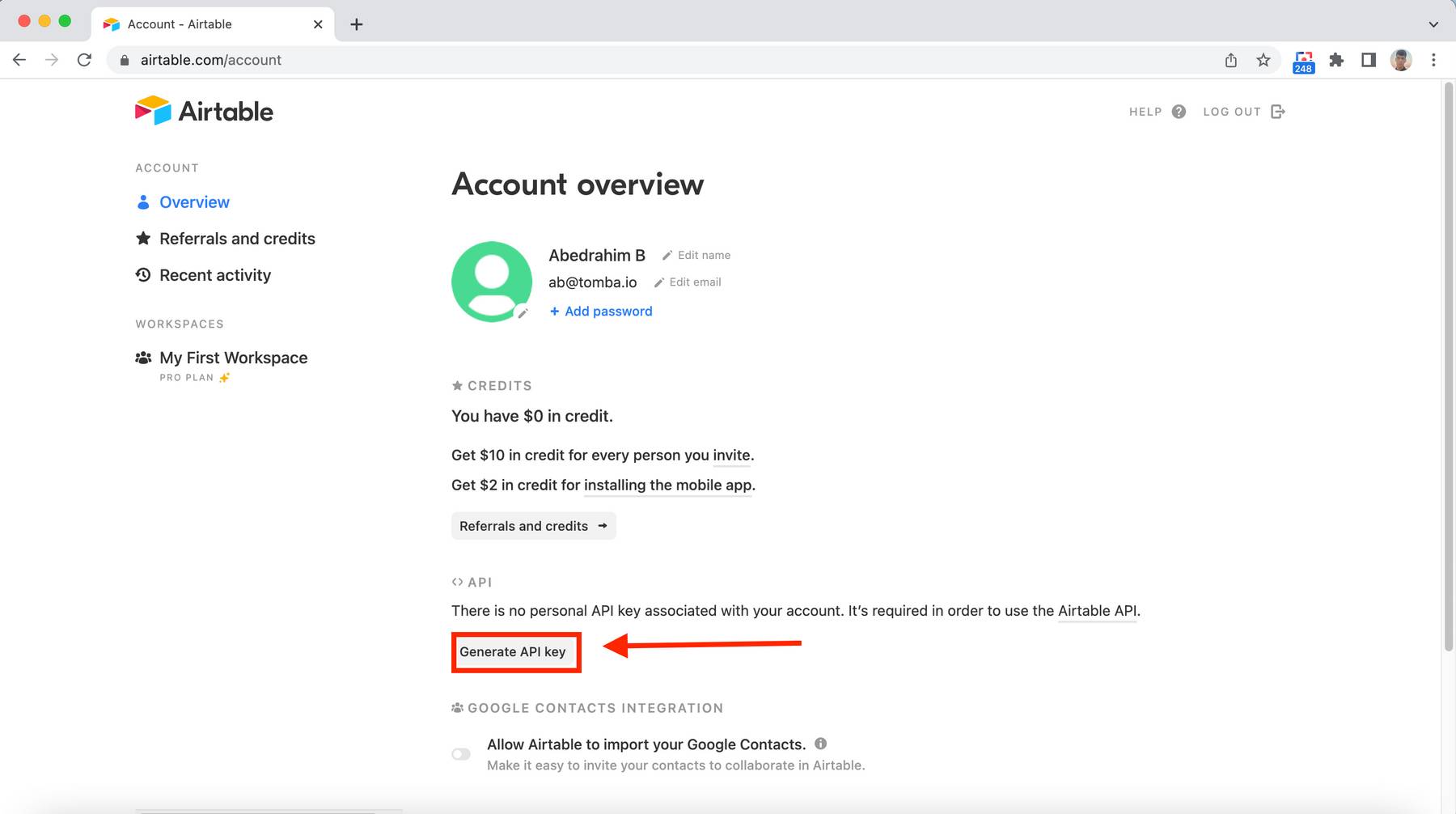
Task: Click the browser forward arrow
Action: pos(52,60)
